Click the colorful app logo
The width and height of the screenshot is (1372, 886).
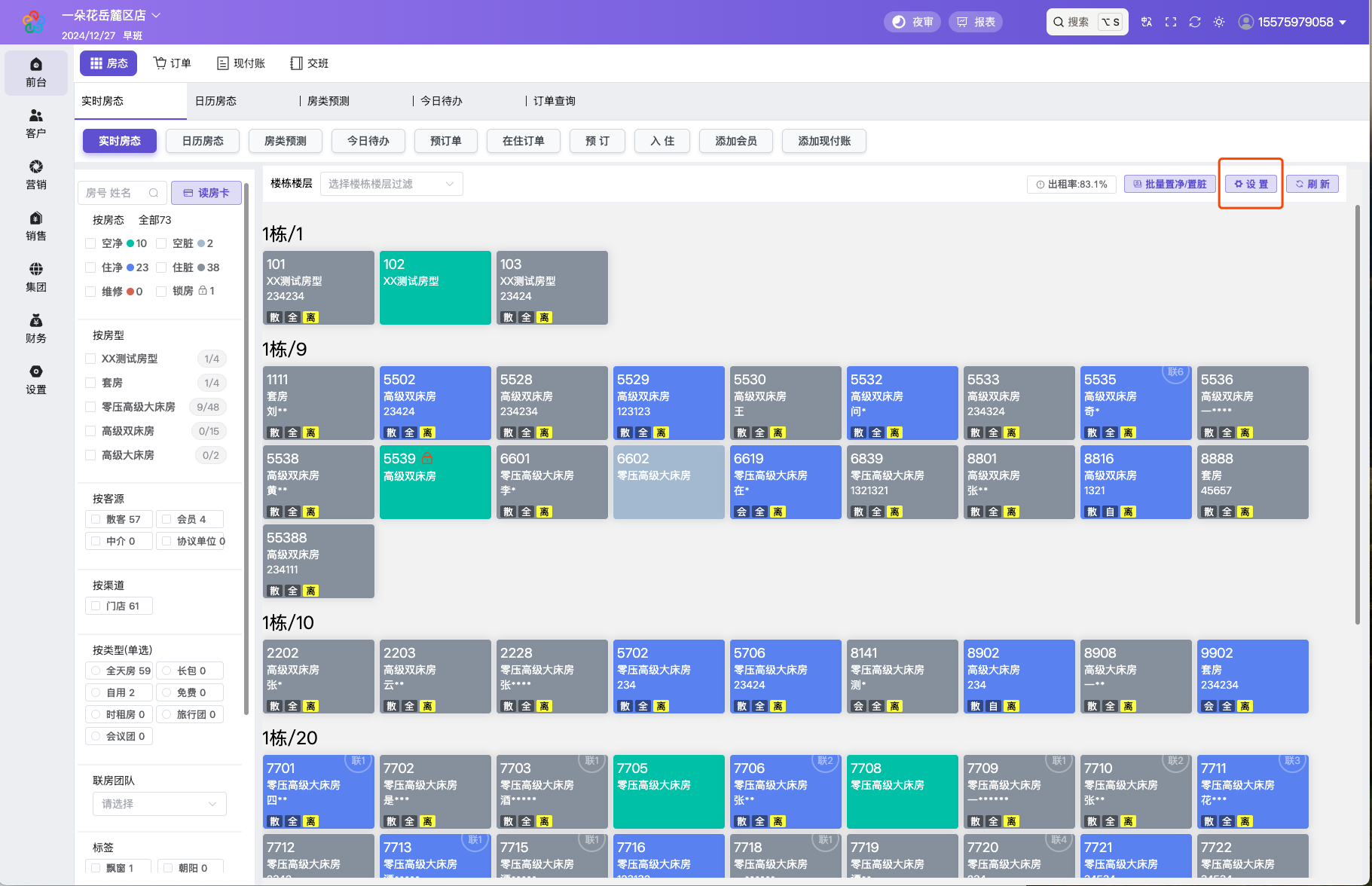(33, 22)
